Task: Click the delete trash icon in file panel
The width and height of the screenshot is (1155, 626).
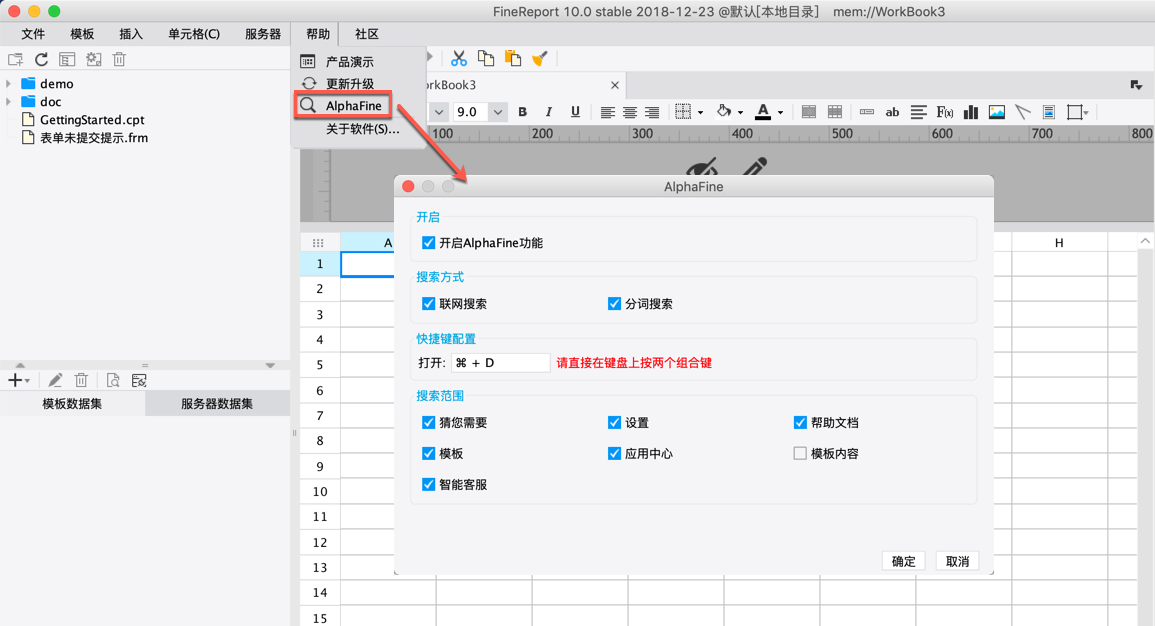Action: pos(119,60)
